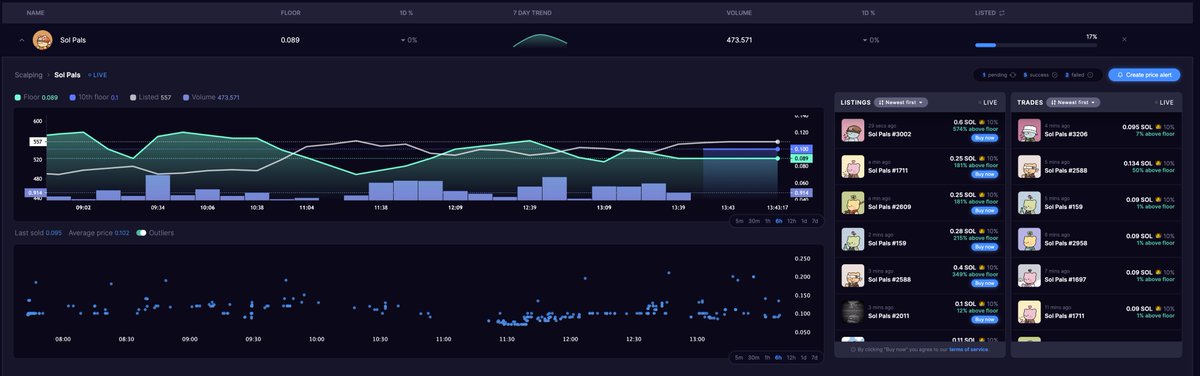Toggle the Floor series in chart legend
The image size is (1200, 376).
click(36, 97)
